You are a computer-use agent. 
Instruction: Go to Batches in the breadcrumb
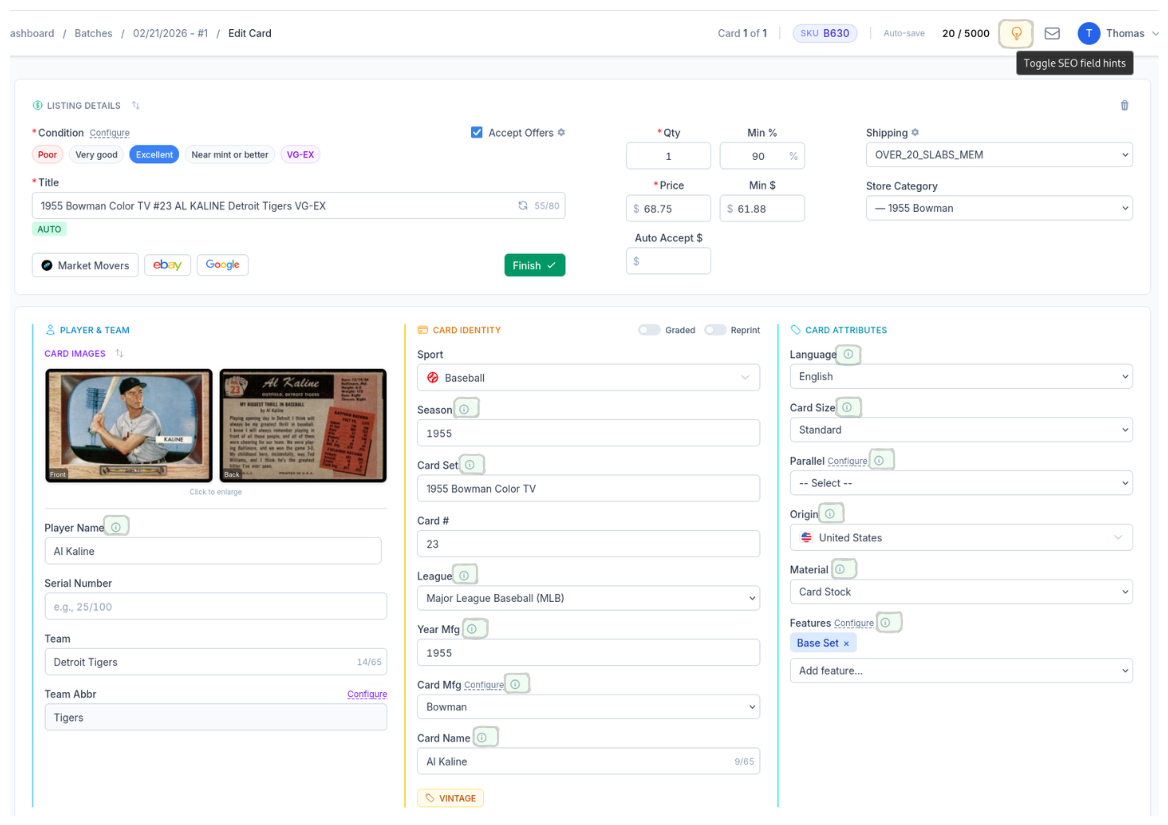[93, 33]
